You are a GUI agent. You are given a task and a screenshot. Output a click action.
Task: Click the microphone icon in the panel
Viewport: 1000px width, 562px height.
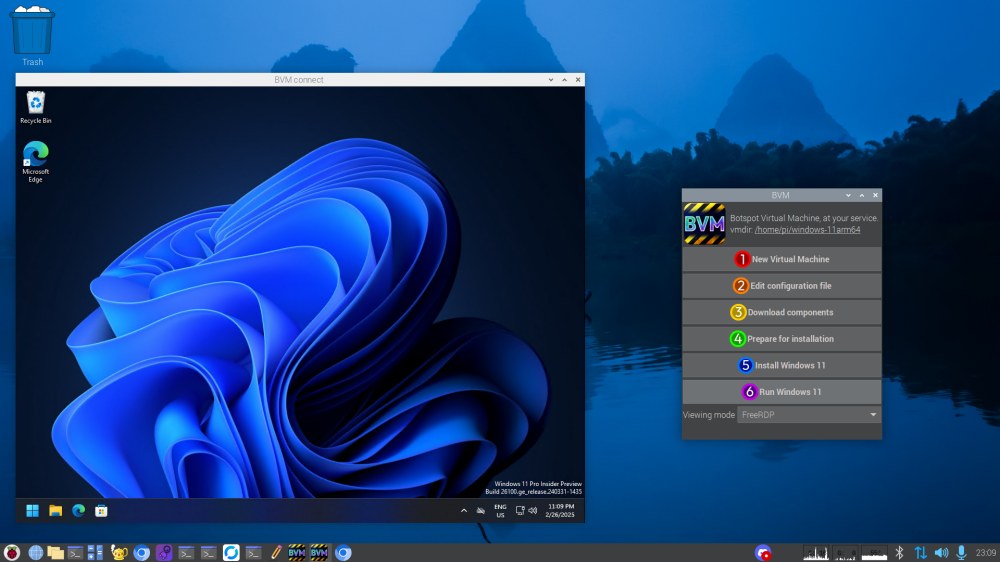pos(961,552)
